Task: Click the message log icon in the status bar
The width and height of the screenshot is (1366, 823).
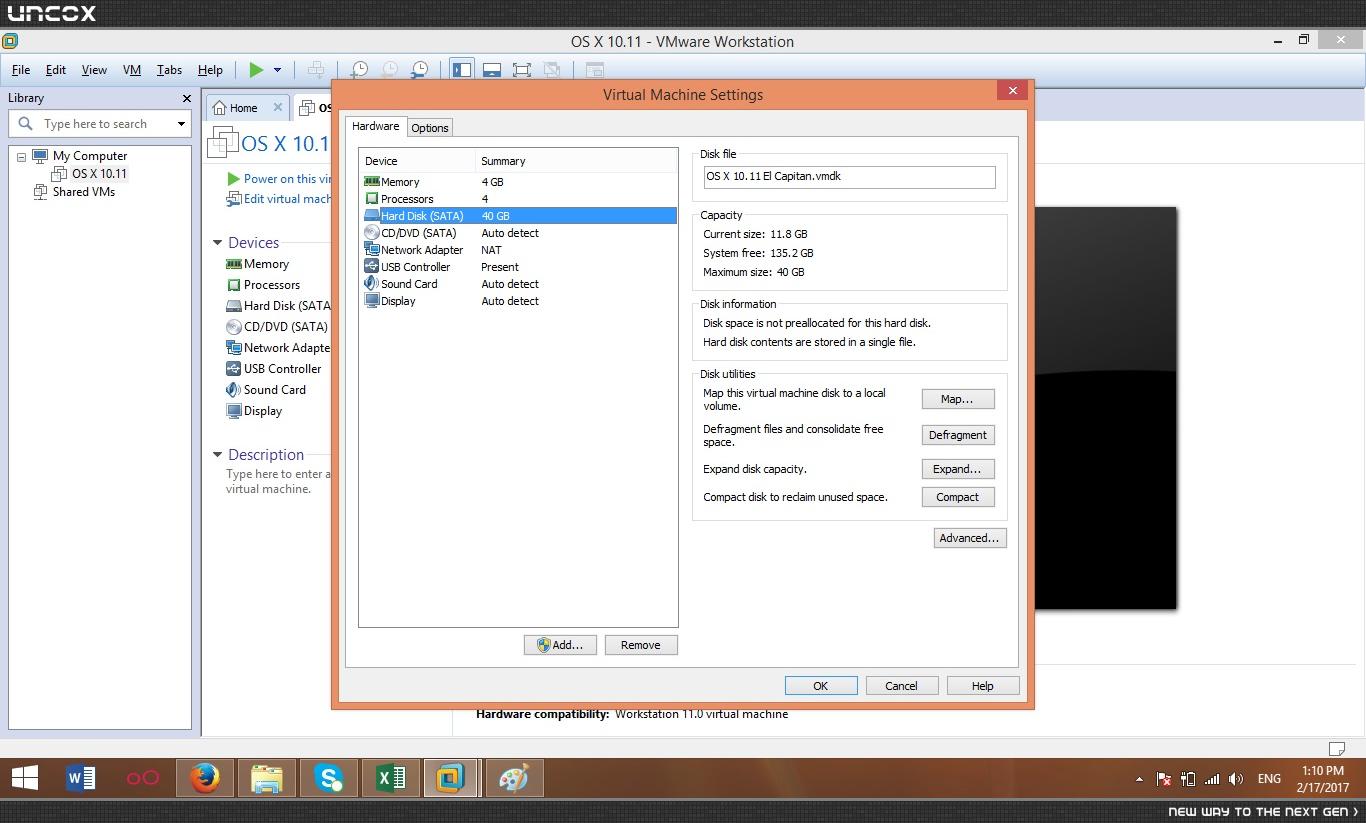Action: click(x=1336, y=748)
